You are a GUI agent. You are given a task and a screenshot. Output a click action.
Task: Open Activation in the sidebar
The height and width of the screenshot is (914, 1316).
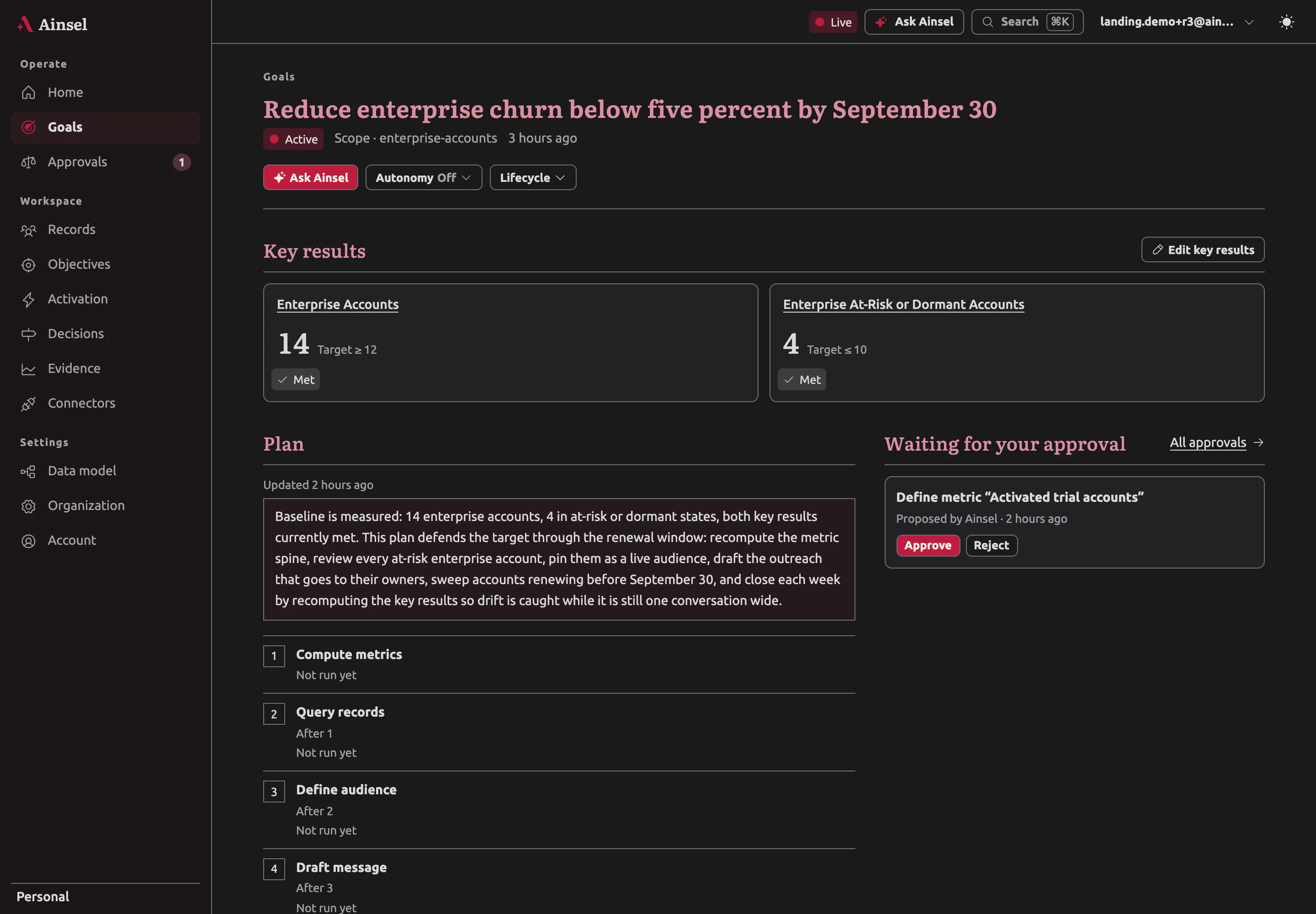[106, 299]
